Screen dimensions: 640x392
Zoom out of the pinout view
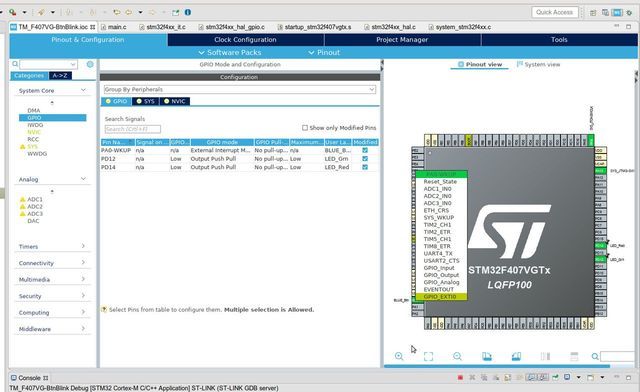[457, 356]
